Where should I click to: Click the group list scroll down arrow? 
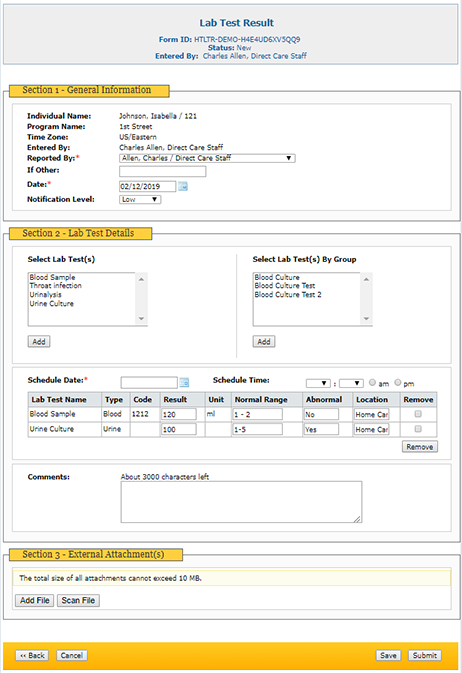click(366, 319)
